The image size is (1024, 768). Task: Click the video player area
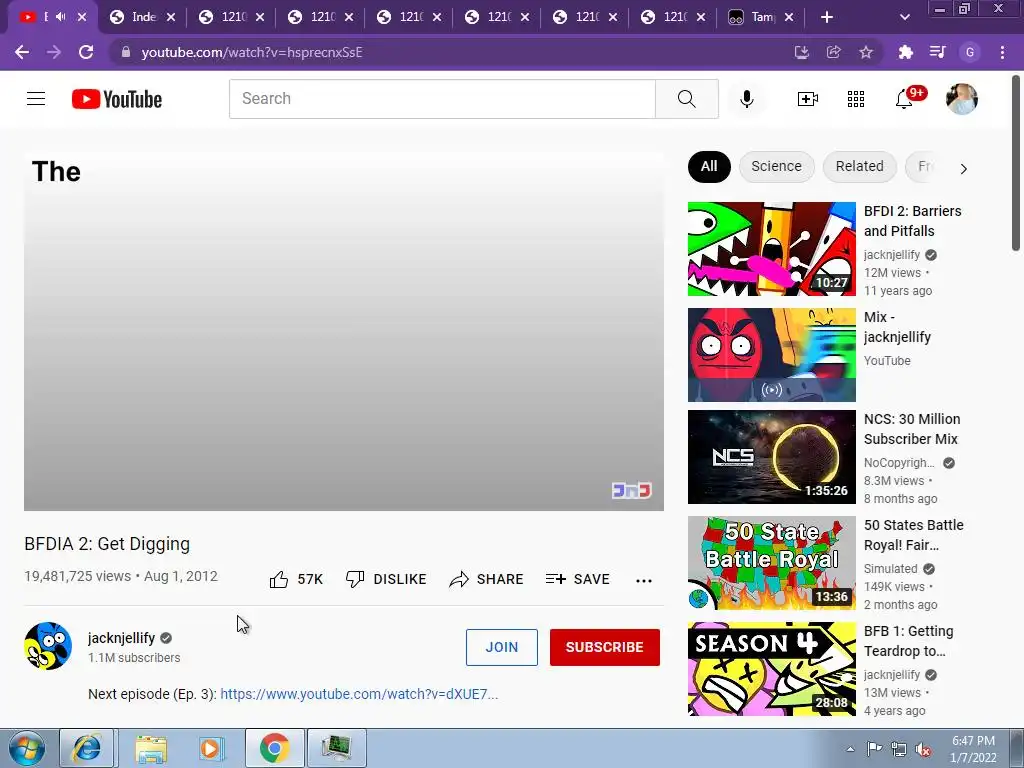pos(344,331)
